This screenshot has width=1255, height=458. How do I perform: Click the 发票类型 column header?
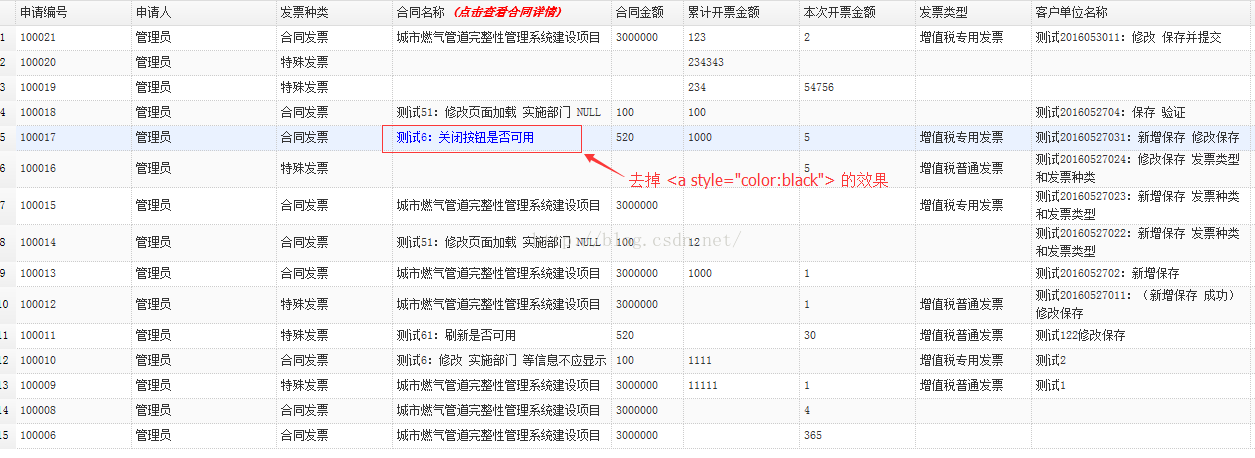pos(943,12)
